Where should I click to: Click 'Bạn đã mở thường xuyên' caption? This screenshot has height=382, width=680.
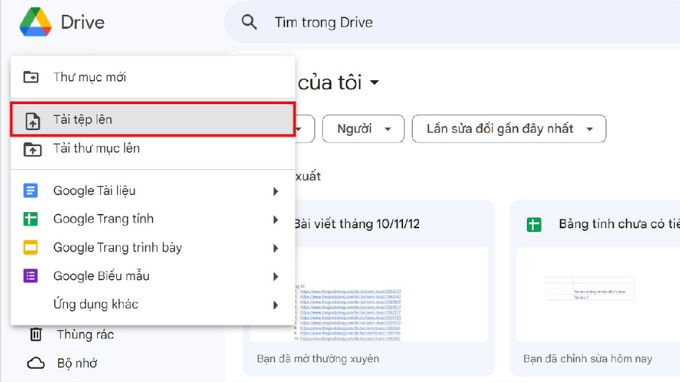tap(318, 359)
